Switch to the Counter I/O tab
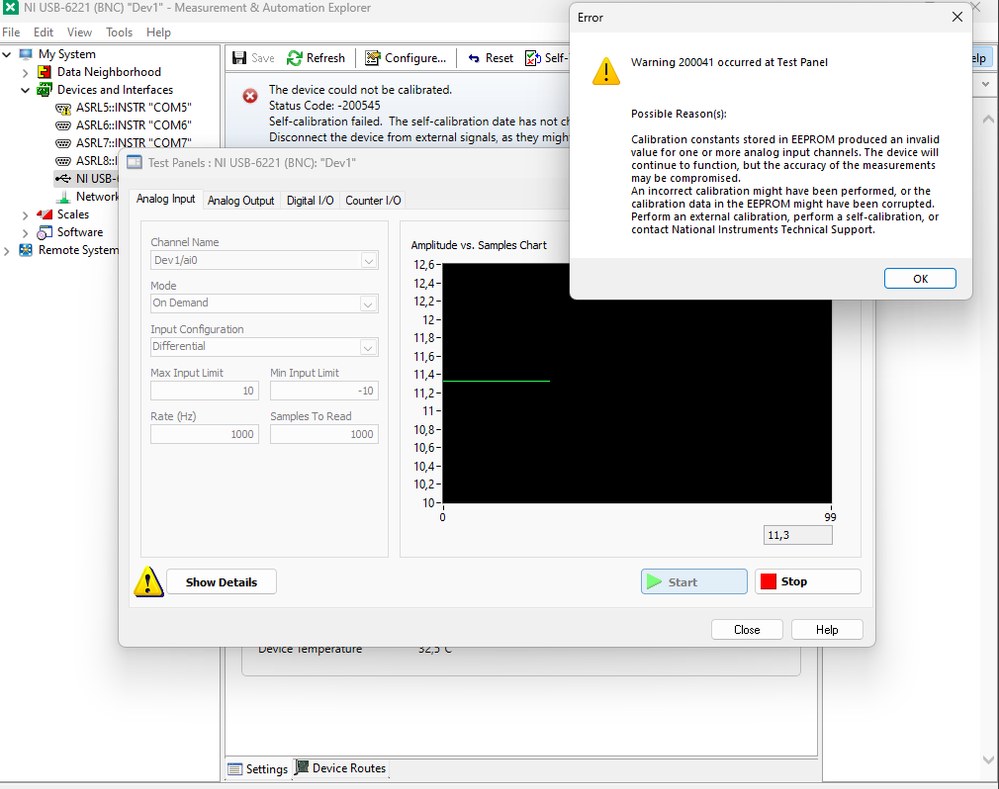This screenshot has height=789, width=999. coord(373,200)
